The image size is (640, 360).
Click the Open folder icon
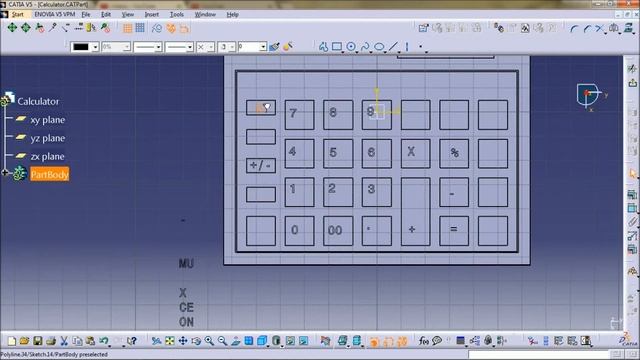(24, 341)
